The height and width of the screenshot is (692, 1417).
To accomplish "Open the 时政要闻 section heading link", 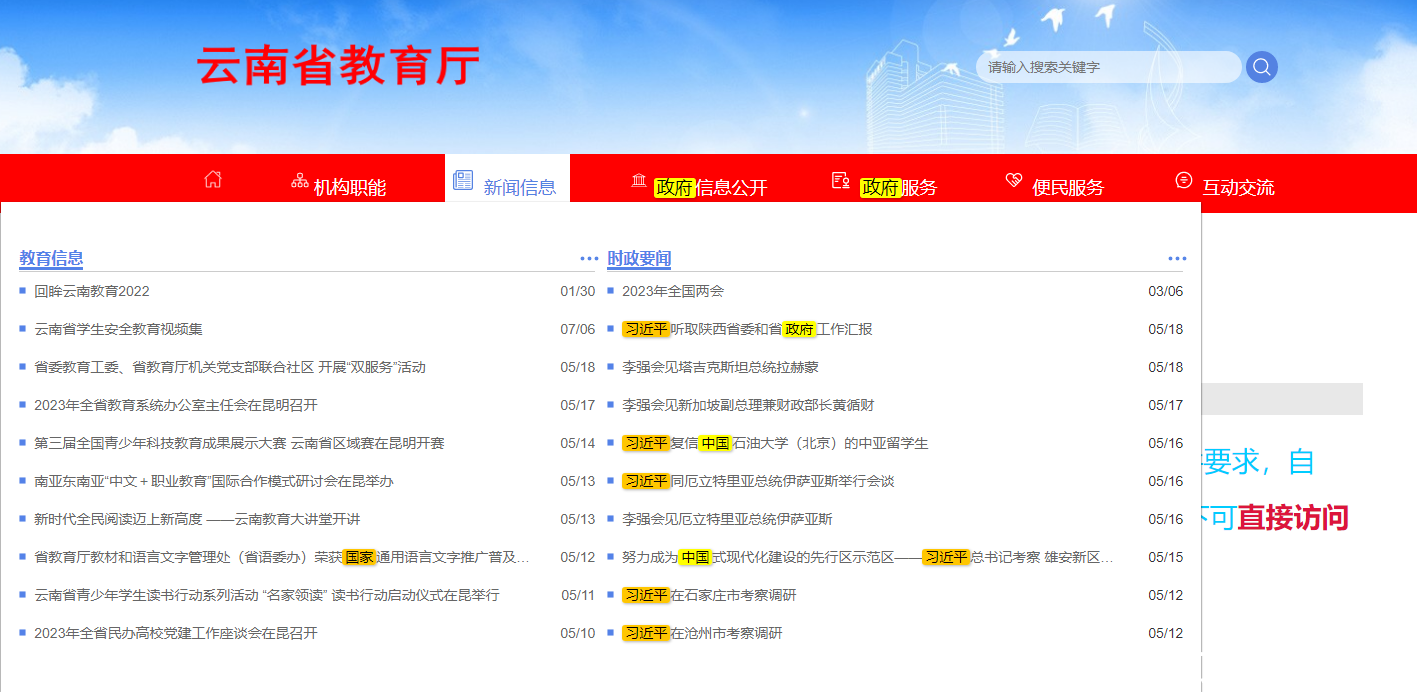I will click(x=640, y=257).
